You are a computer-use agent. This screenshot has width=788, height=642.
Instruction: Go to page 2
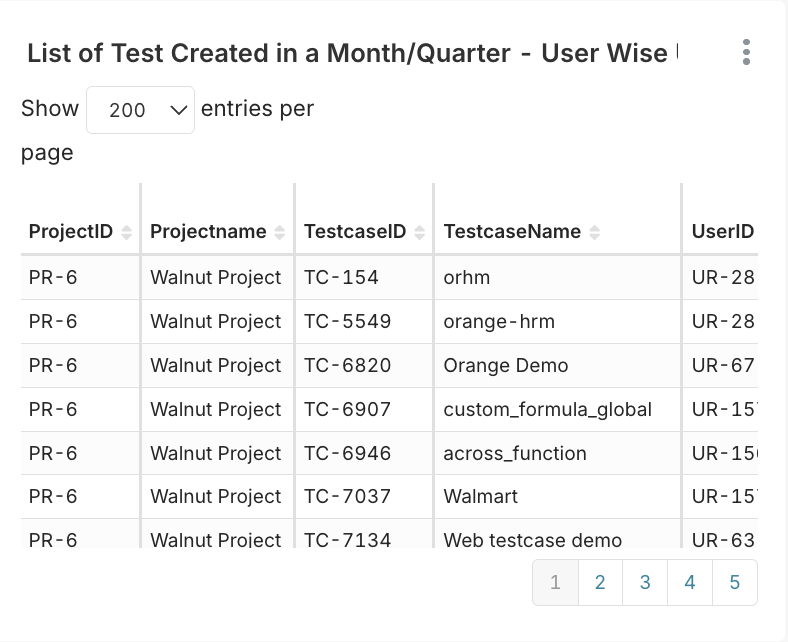point(600,582)
